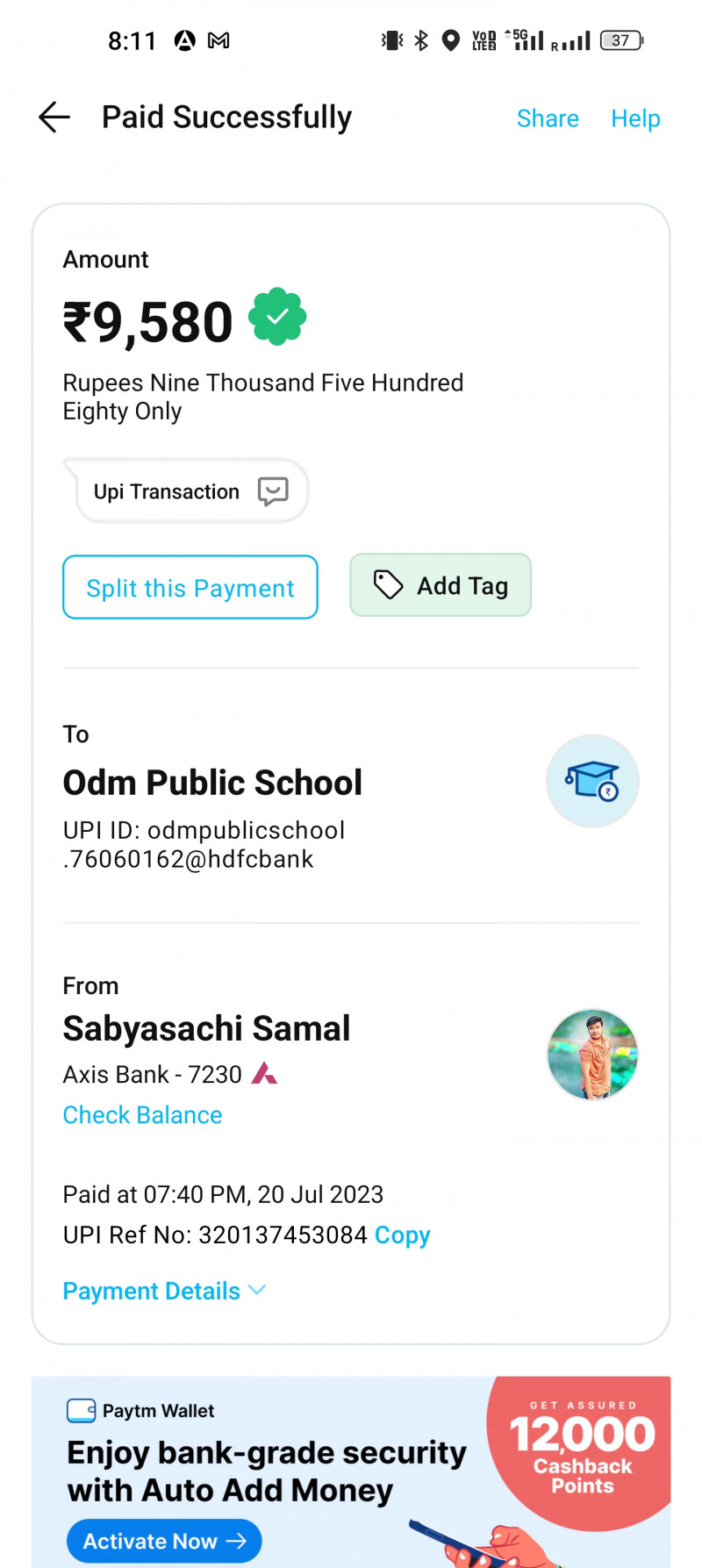The image size is (702, 1568).
Task: Copy the UPI Ref No
Action: 402,1235
